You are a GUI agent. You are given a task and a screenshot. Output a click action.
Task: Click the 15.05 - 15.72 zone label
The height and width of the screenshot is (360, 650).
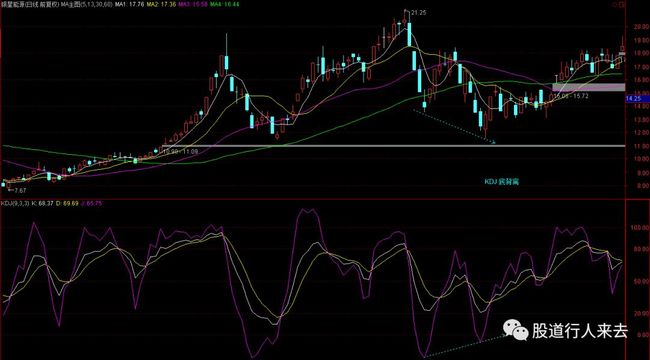coord(571,96)
